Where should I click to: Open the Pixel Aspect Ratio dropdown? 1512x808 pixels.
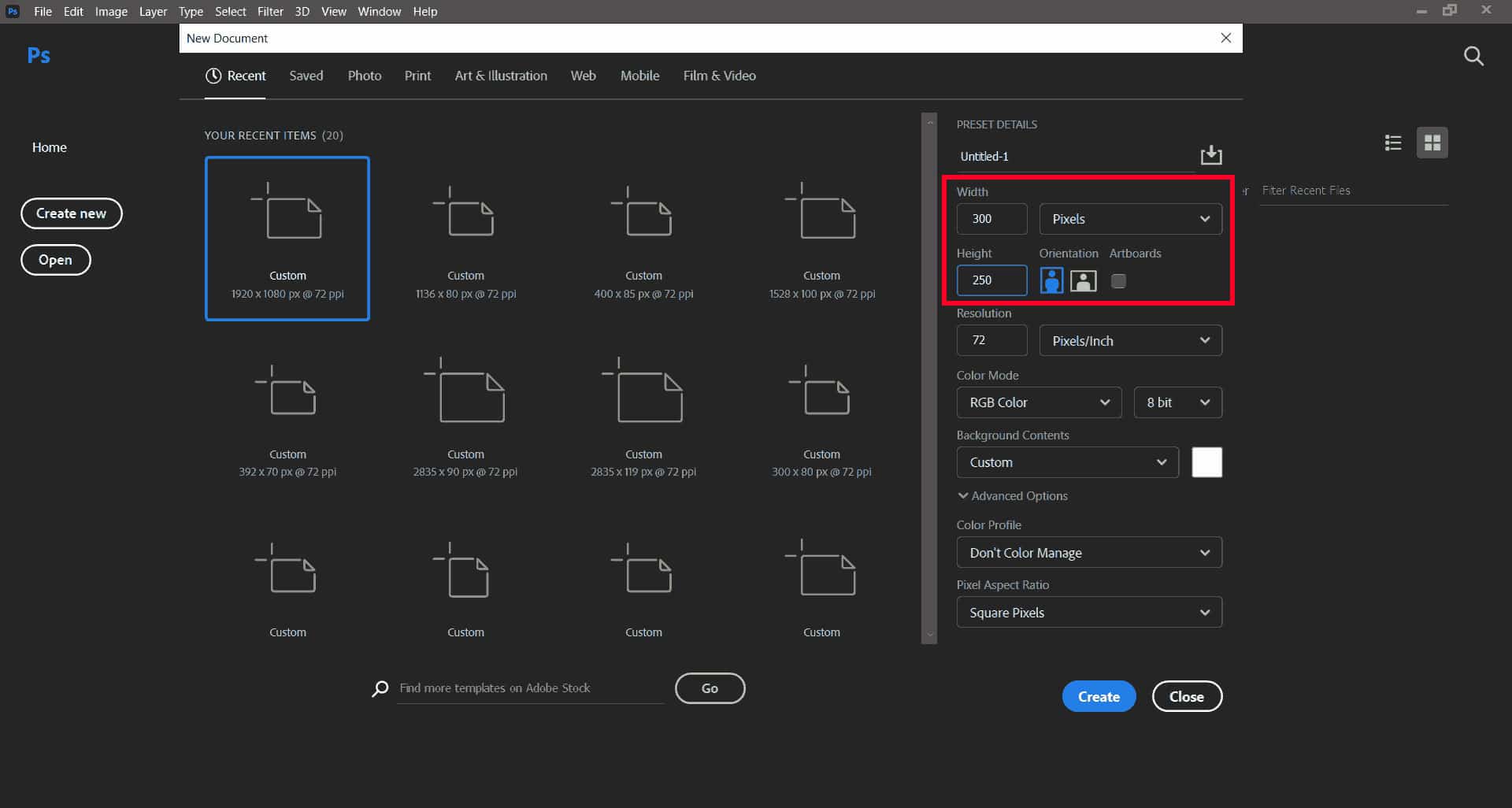(x=1089, y=613)
